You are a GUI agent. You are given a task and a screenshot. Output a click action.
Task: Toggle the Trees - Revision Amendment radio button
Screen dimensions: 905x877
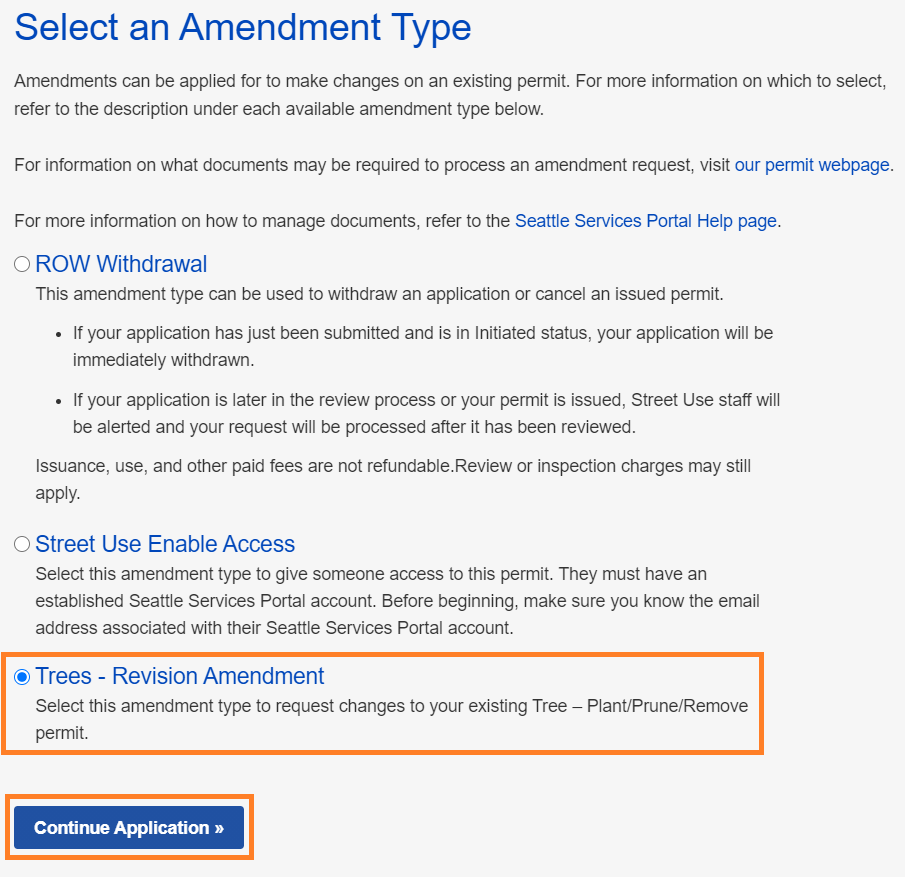click(22, 677)
